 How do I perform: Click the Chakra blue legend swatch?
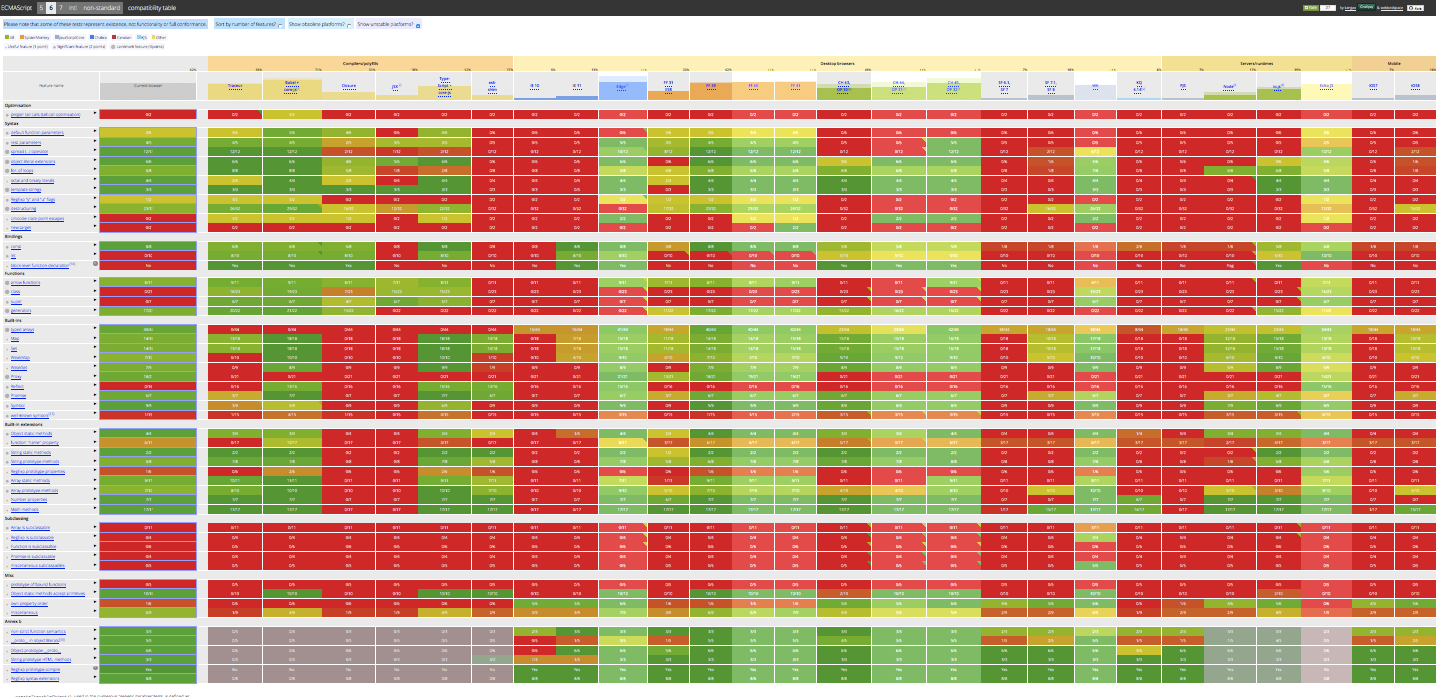tap(92, 37)
